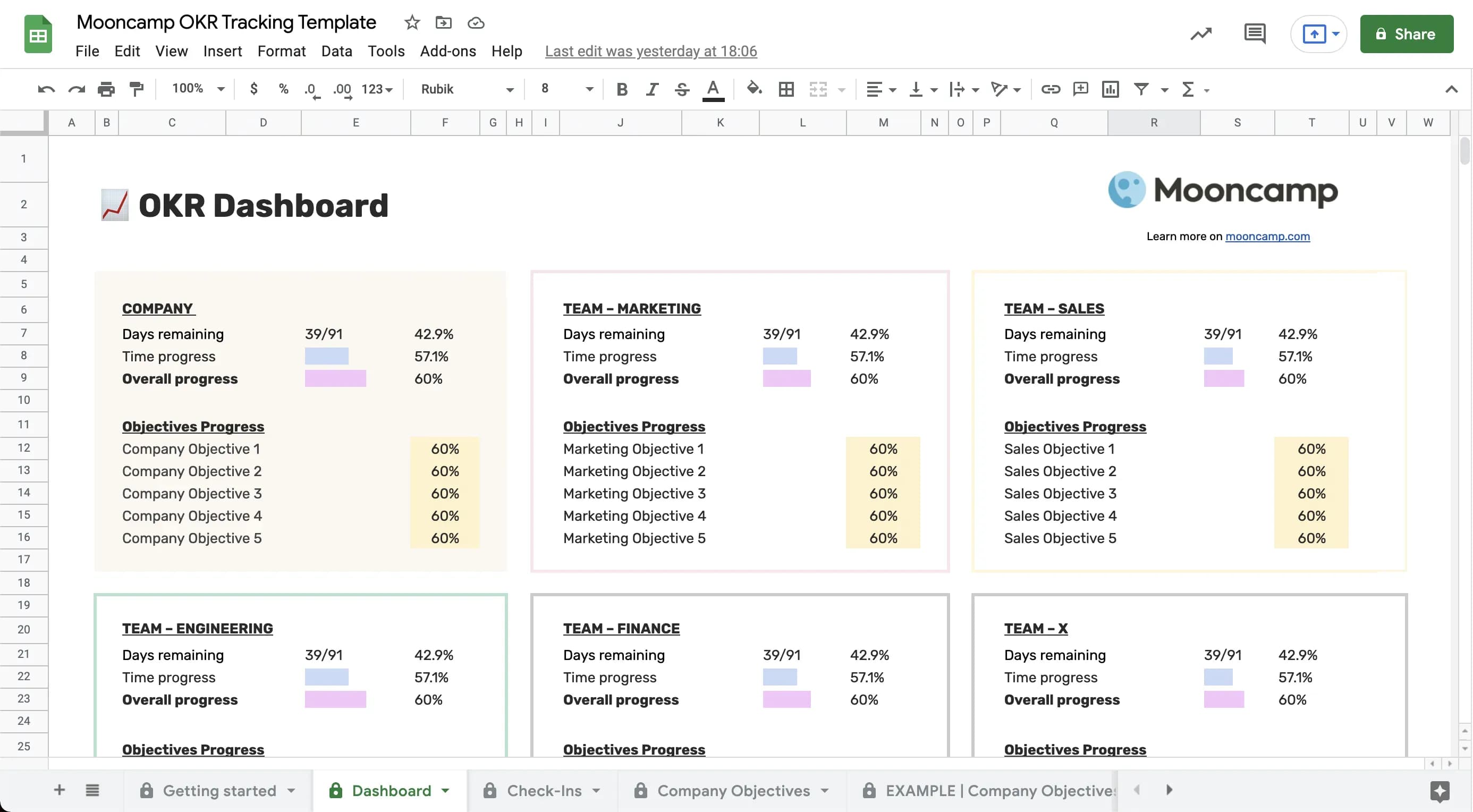
Task: Open the 100% zoom dropdown
Action: (198, 89)
